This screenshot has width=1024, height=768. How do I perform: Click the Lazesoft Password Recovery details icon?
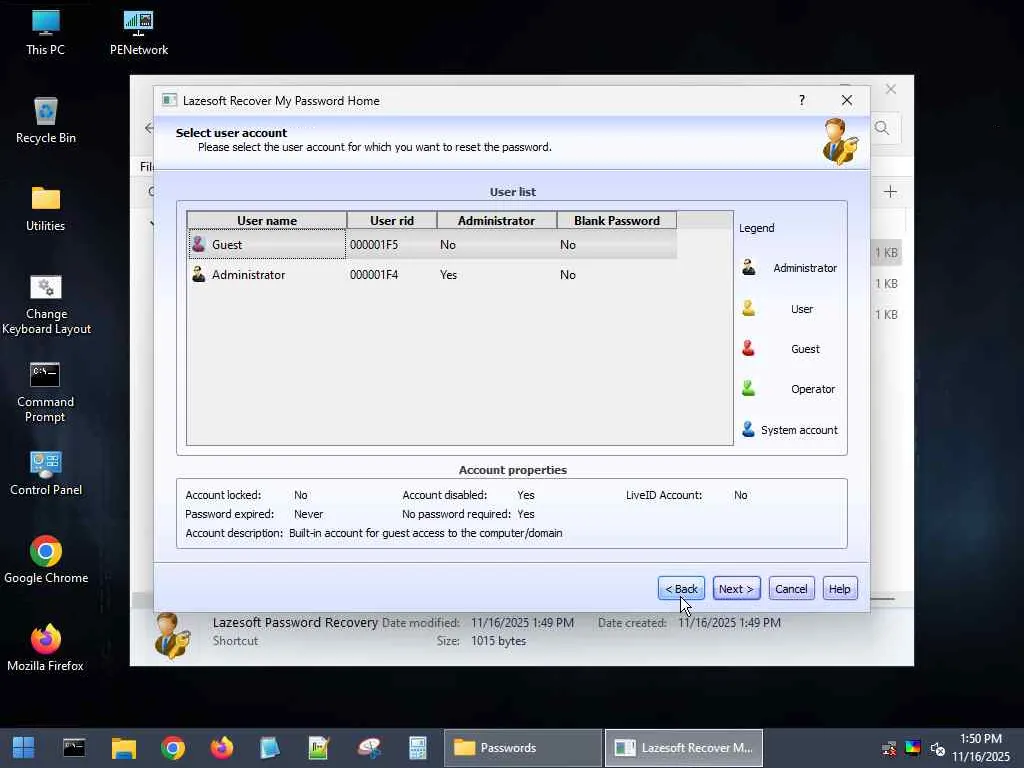point(173,635)
